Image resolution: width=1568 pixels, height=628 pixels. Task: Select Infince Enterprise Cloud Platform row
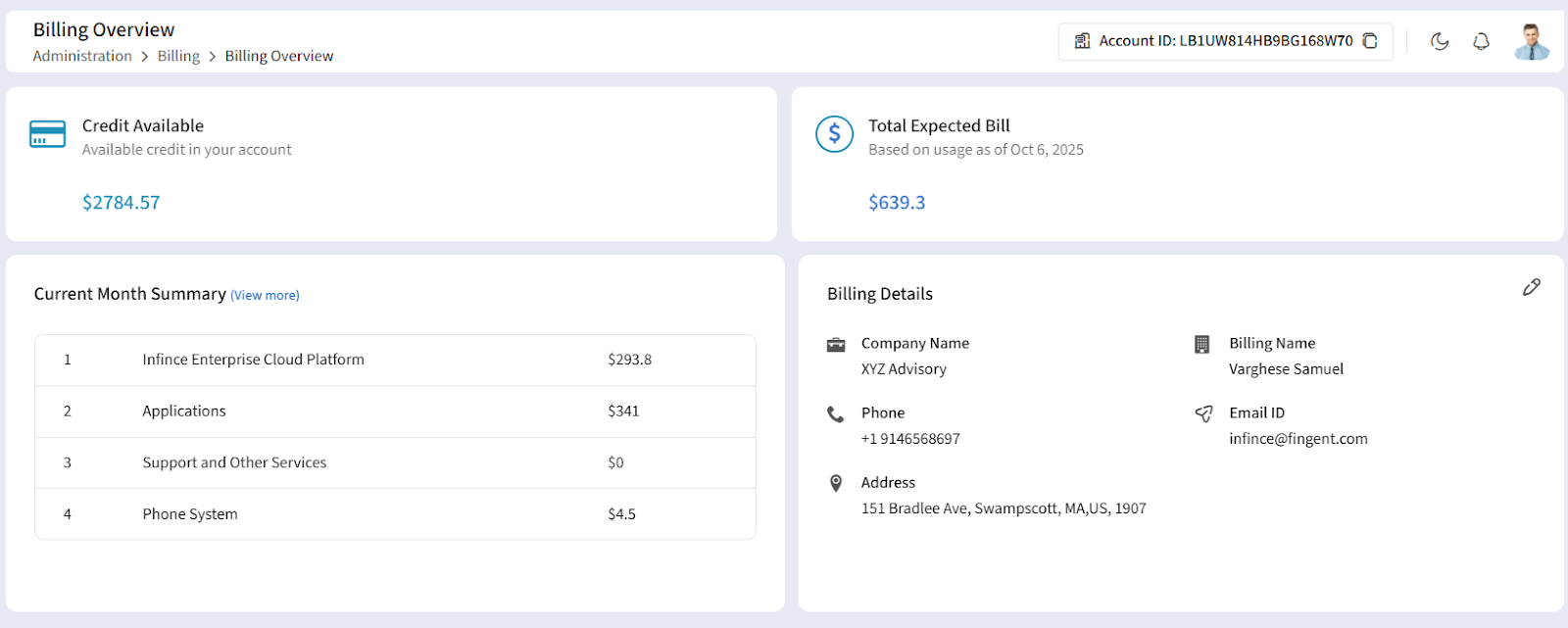(x=253, y=360)
